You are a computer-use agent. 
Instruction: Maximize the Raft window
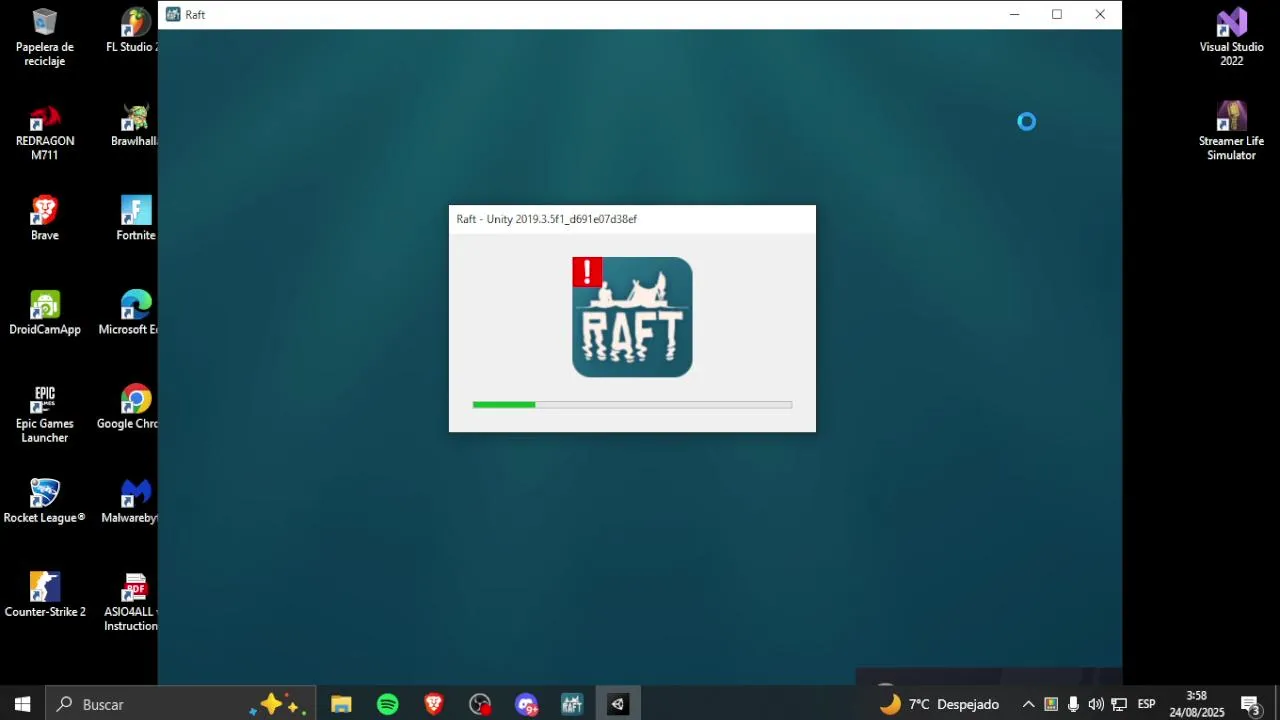(x=1057, y=15)
